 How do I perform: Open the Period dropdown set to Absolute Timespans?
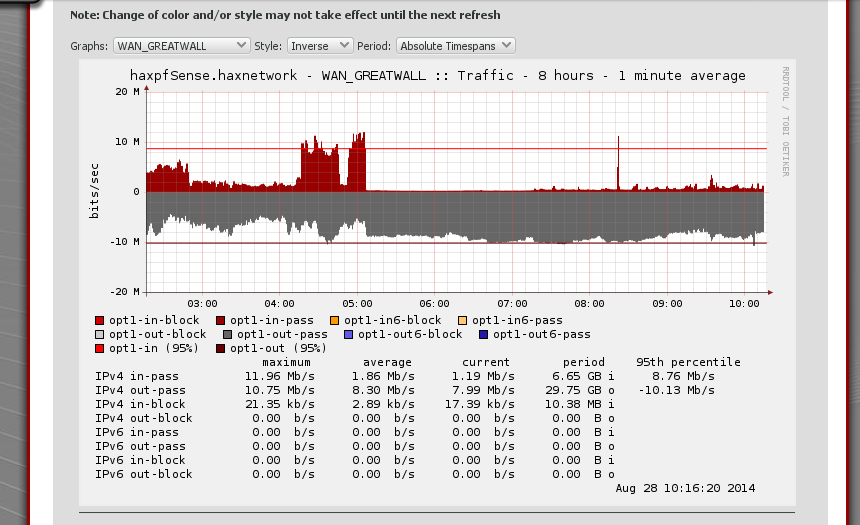pos(455,46)
